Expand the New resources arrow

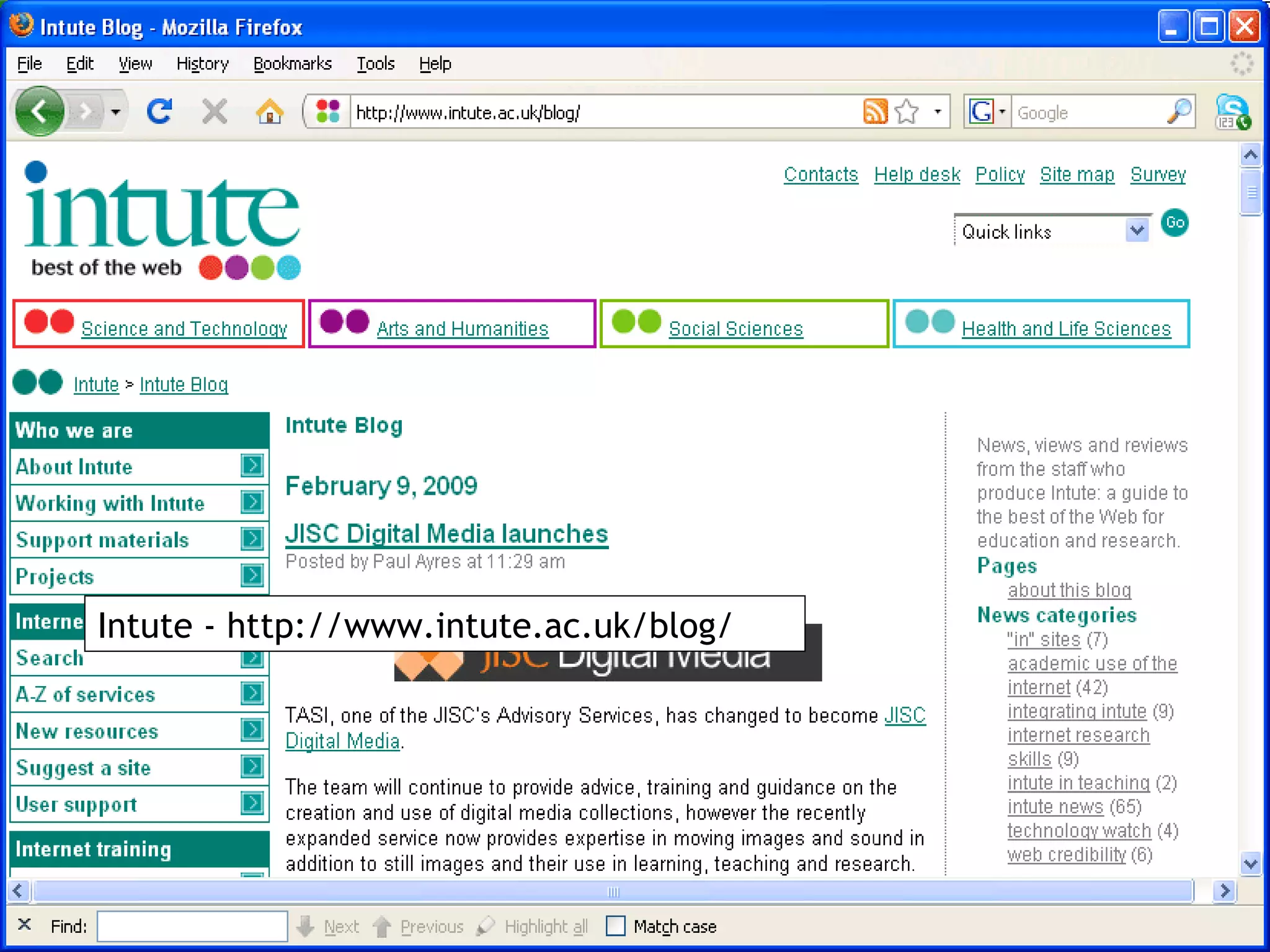point(252,729)
